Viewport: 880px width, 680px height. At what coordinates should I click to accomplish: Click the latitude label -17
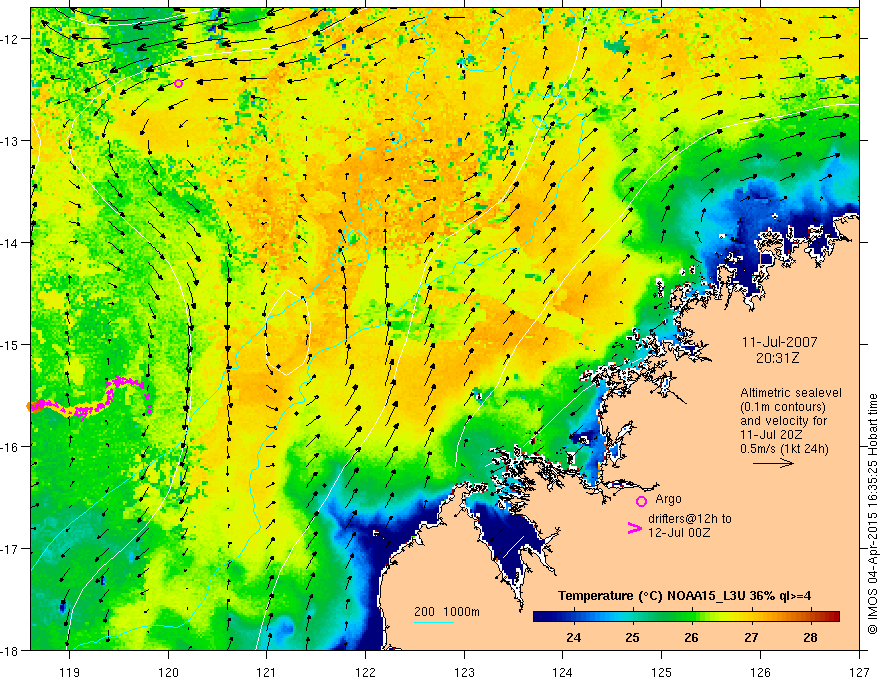(x=11, y=549)
